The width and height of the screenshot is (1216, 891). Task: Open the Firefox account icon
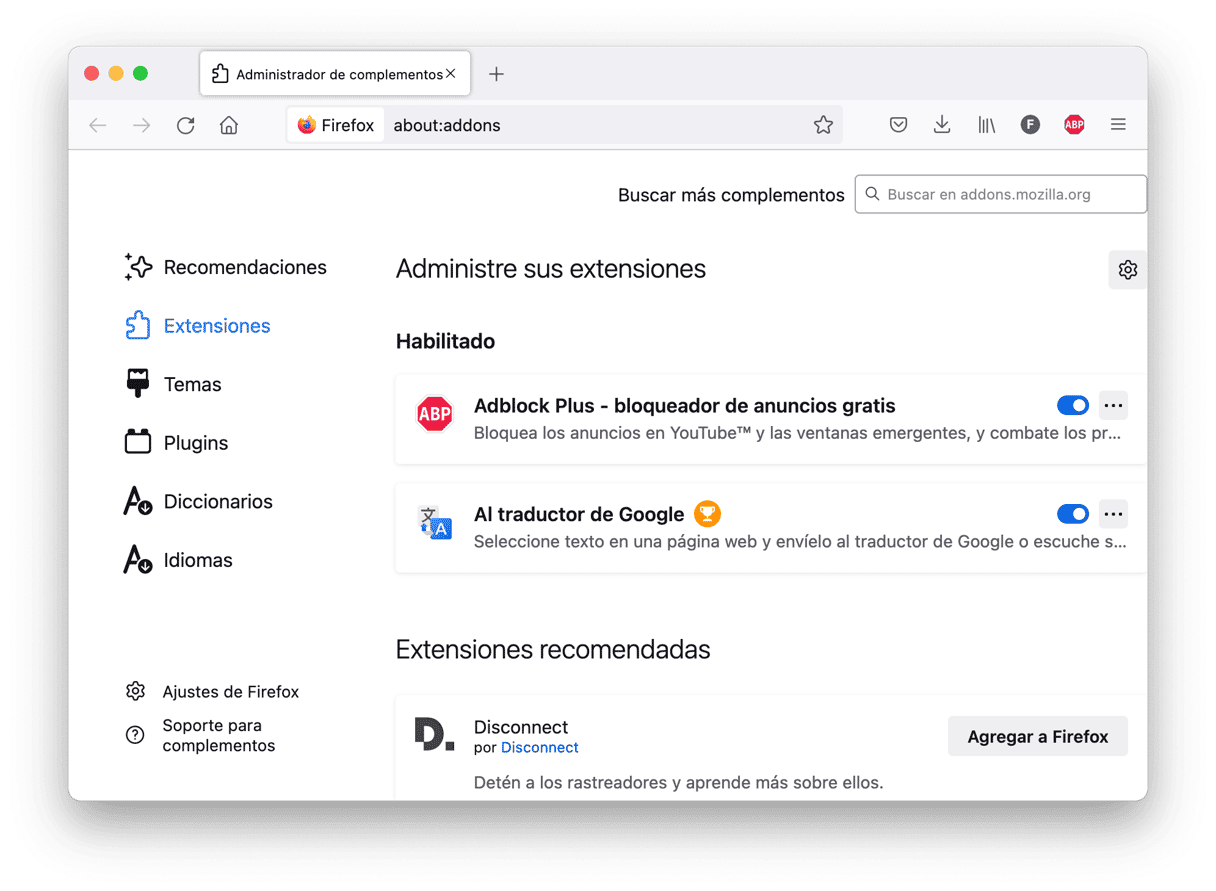(1030, 125)
